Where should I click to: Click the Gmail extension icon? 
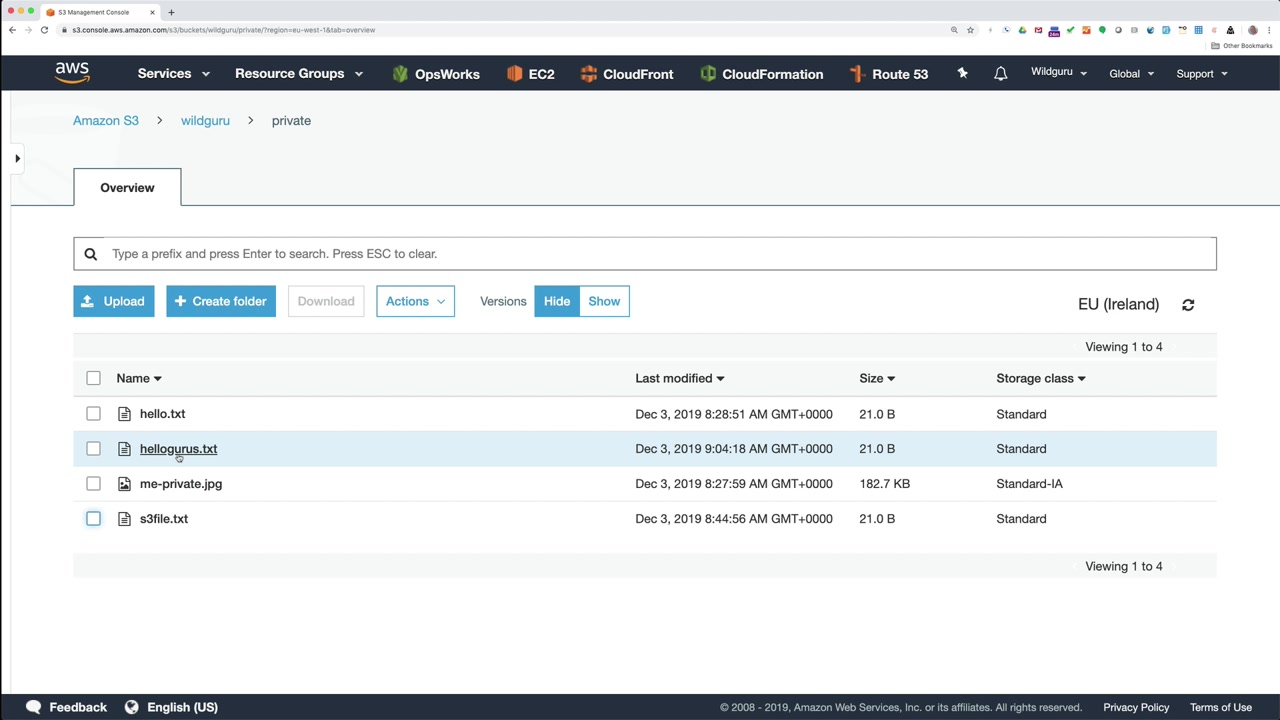(x=1038, y=30)
